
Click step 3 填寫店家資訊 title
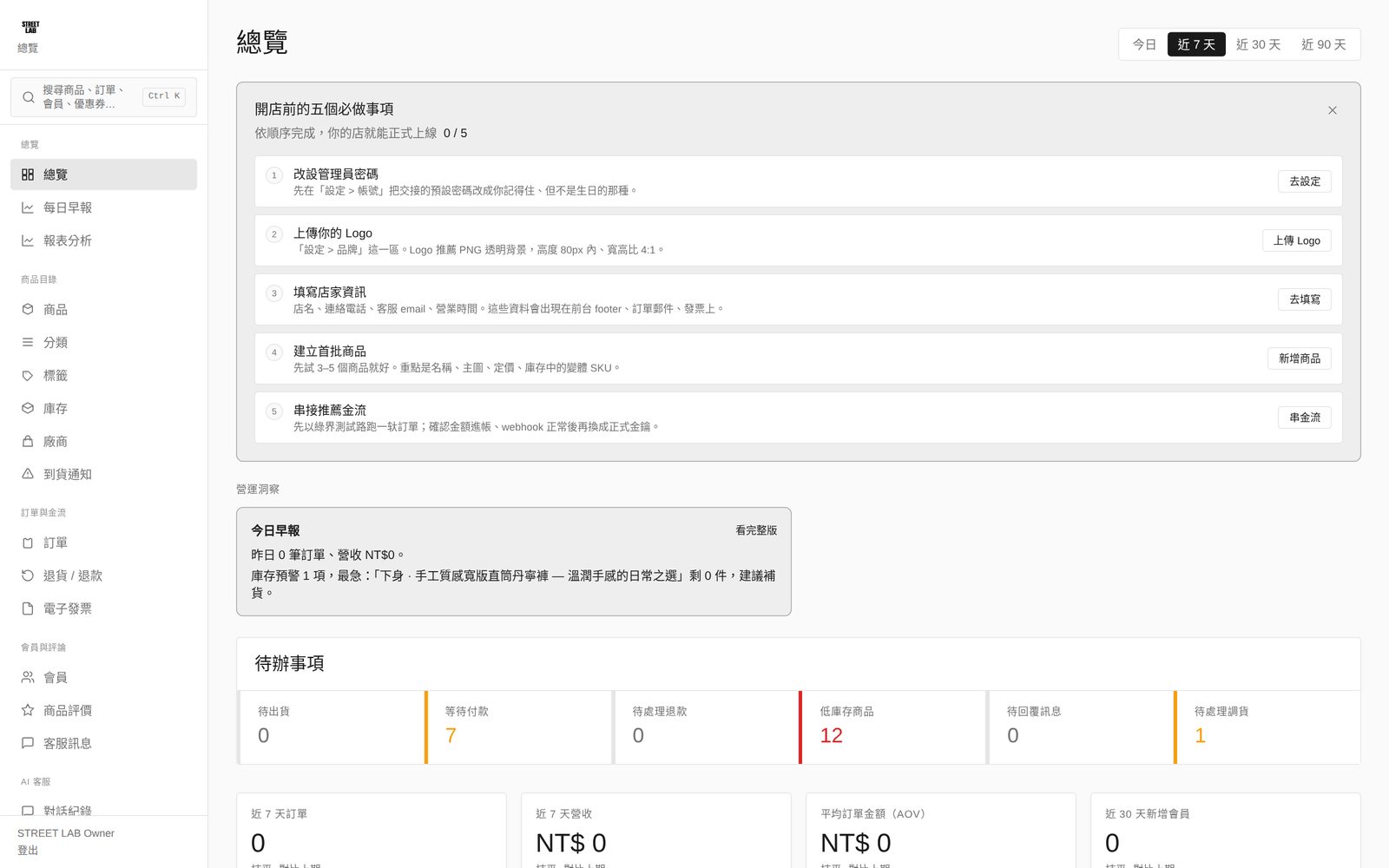[x=330, y=293]
